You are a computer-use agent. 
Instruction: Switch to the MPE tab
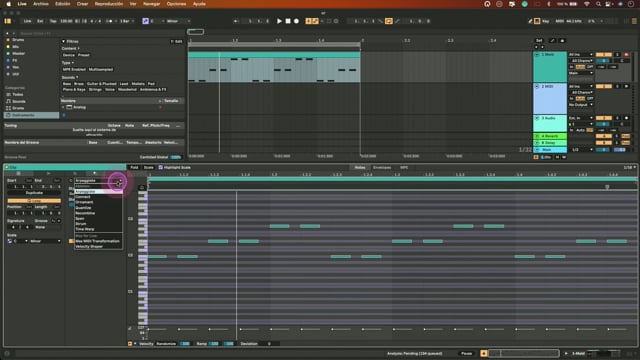pos(404,167)
